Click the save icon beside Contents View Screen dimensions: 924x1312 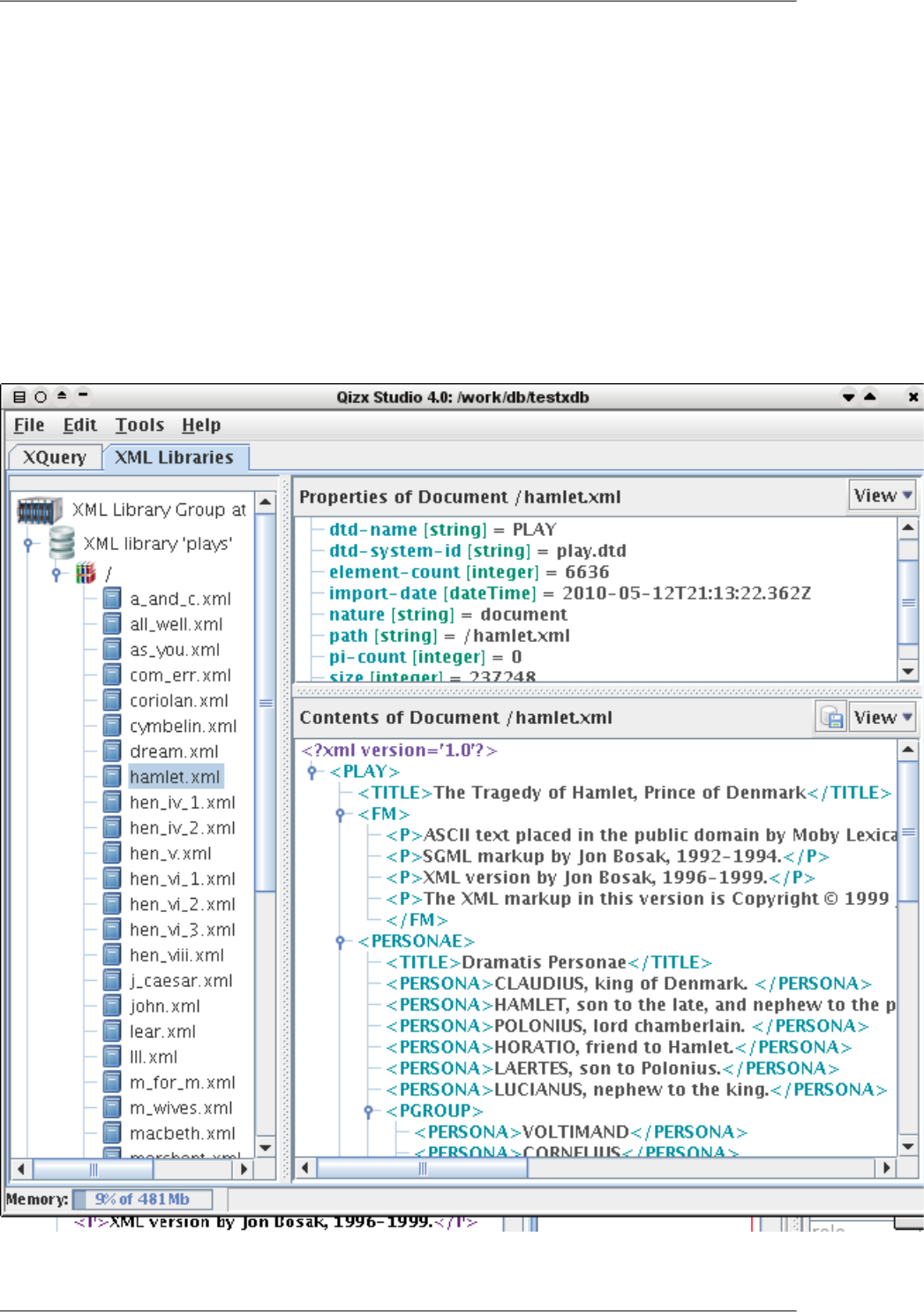(831, 717)
